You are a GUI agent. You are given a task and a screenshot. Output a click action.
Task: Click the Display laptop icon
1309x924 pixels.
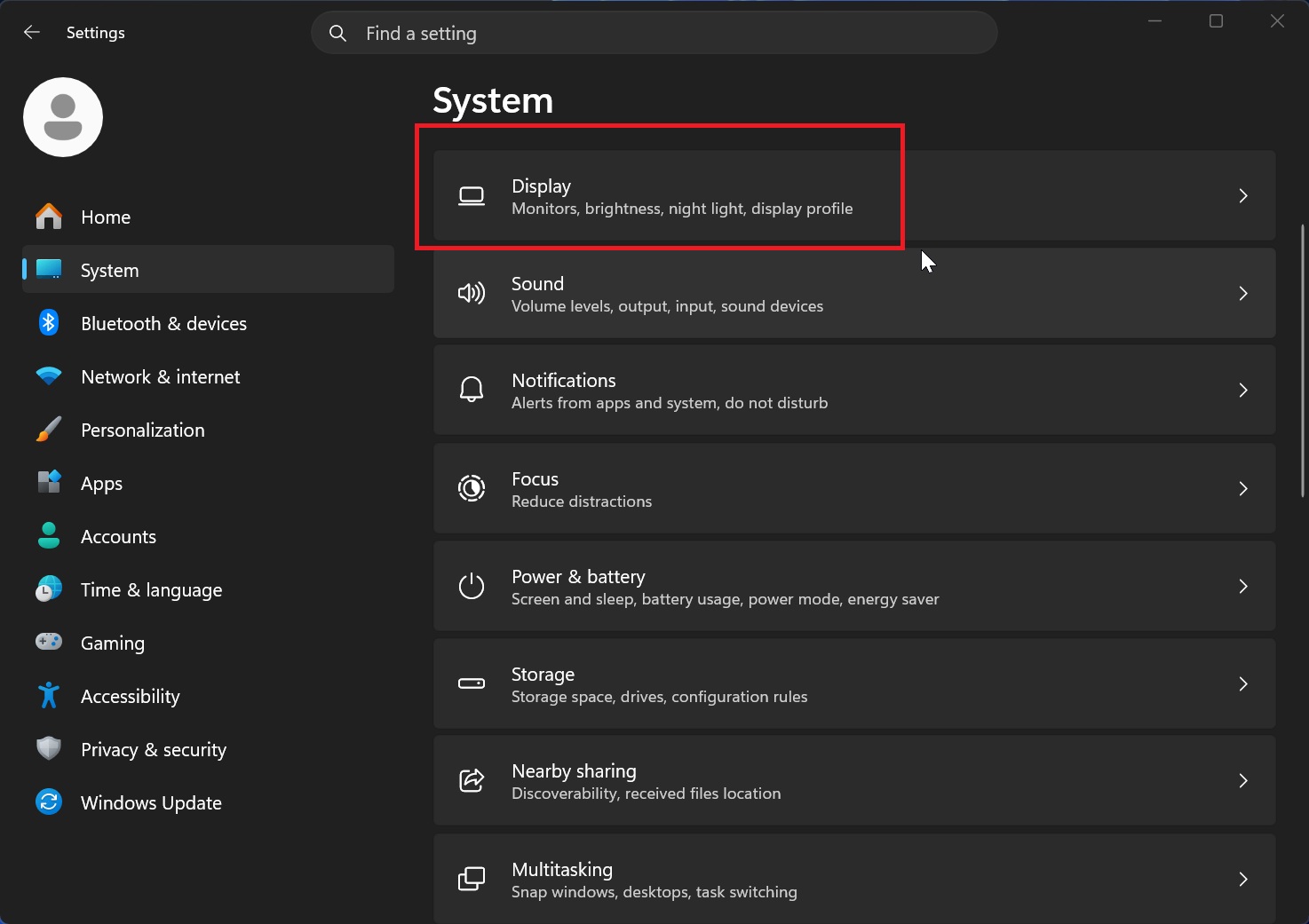point(472,196)
